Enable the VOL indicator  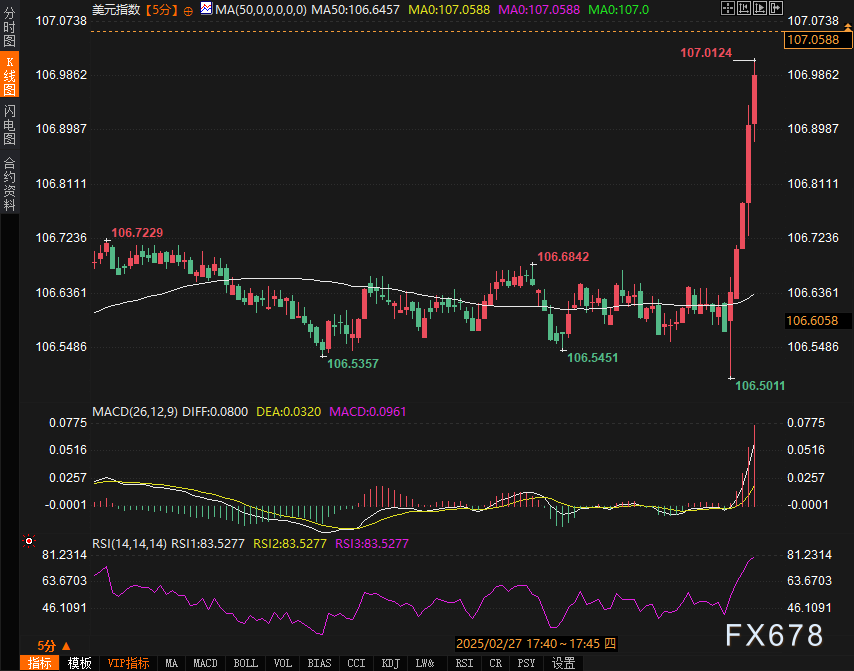tap(282, 663)
